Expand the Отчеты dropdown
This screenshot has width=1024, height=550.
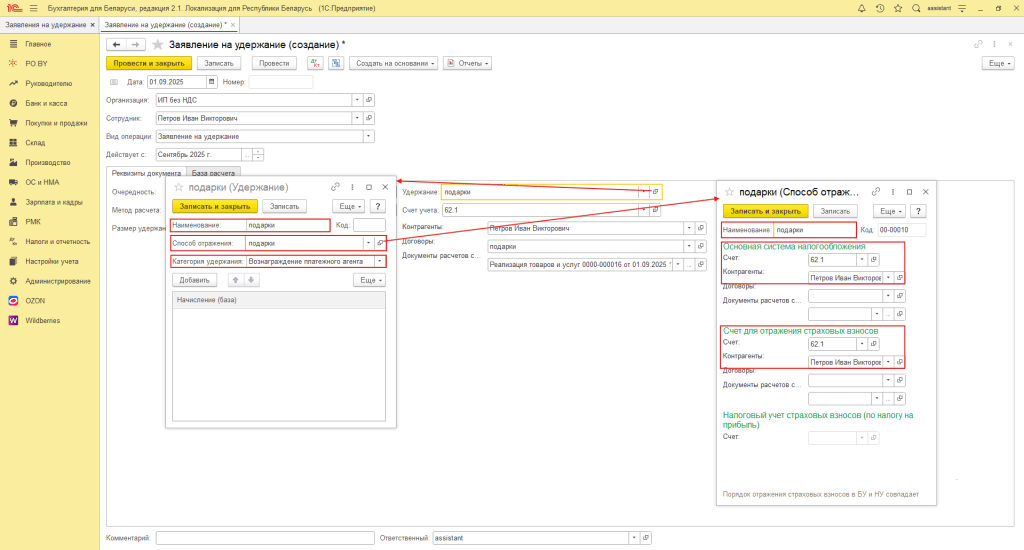tap(468, 63)
